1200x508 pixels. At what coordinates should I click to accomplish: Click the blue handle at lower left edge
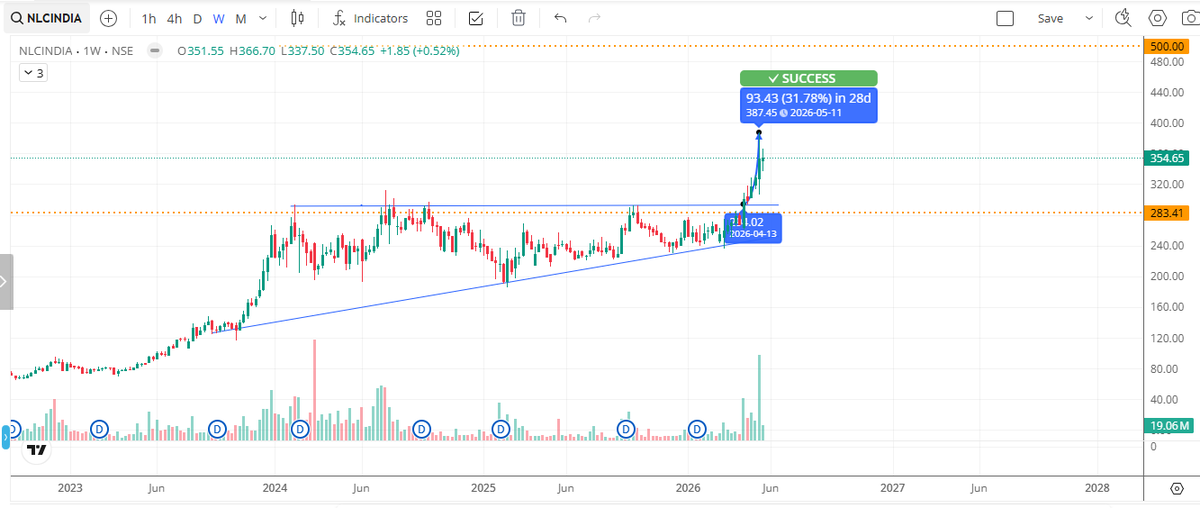pos(4,435)
